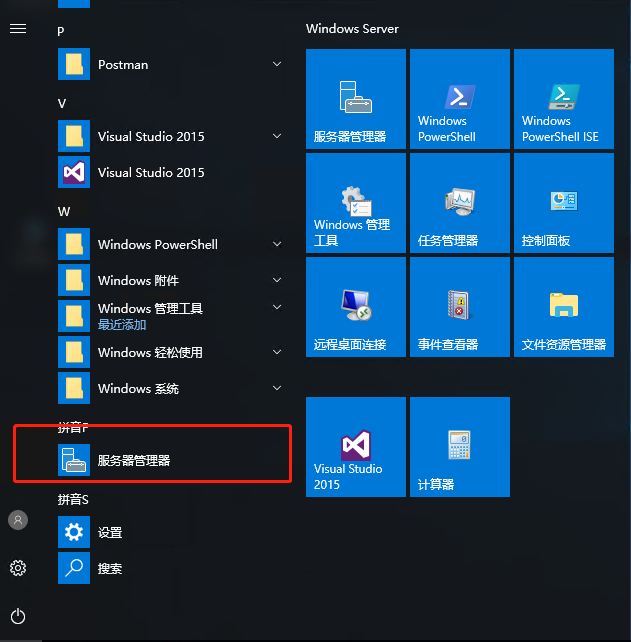Open the 控制面板 tile

coord(564,203)
